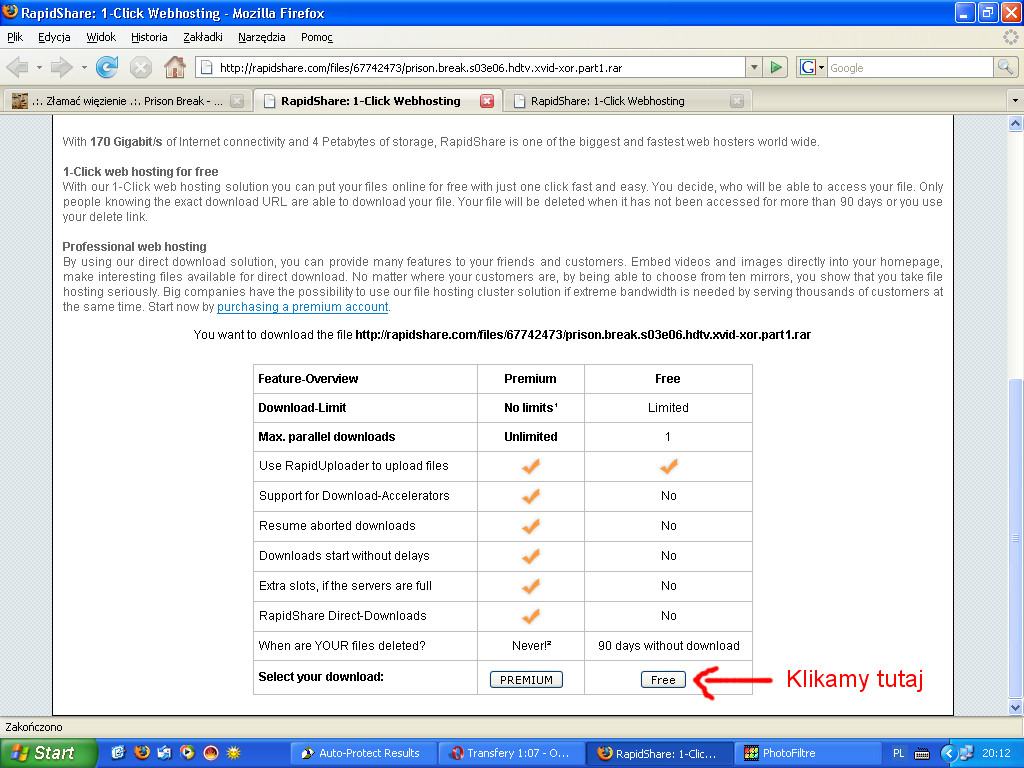
Task: Open the Home page icon
Action: [x=174, y=67]
